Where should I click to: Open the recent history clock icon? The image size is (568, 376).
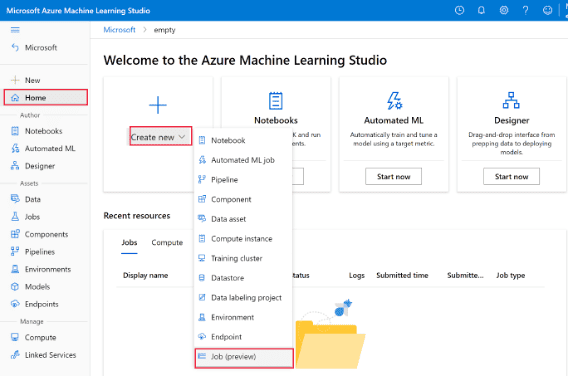(459, 11)
